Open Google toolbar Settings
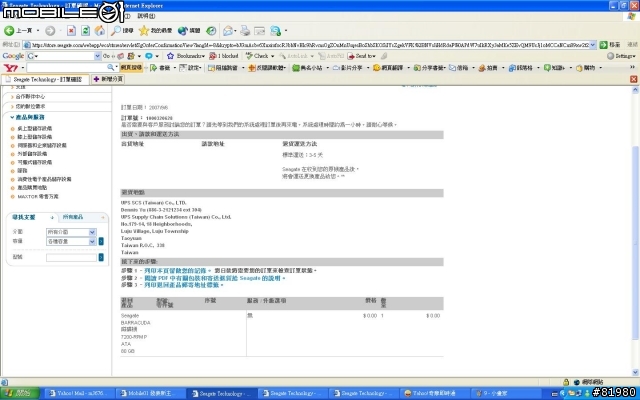 tap(621, 56)
